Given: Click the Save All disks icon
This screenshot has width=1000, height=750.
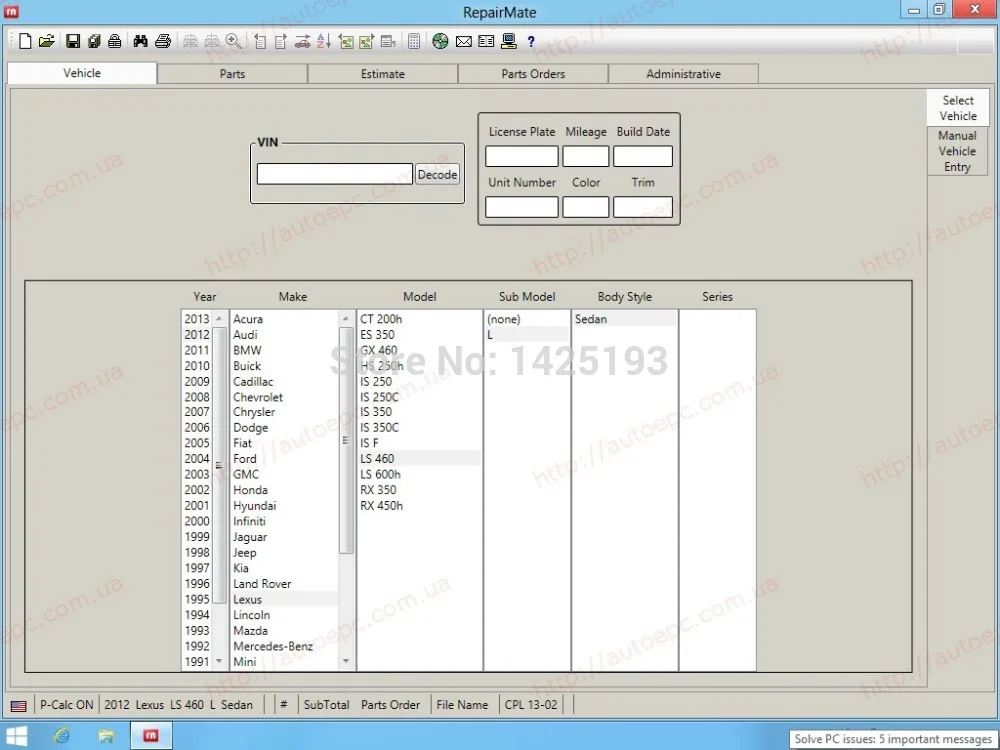Looking at the screenshot, I should (x=94, y=41).
